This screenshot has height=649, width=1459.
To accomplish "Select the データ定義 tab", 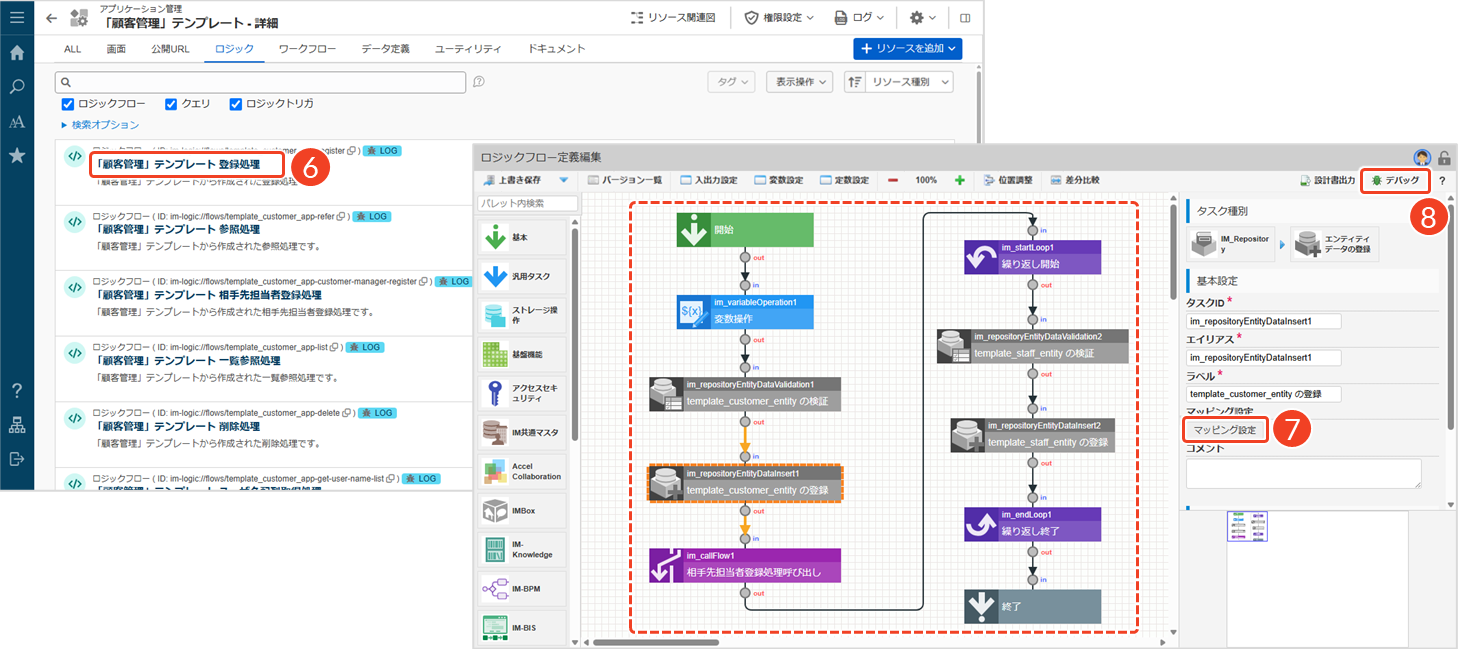I will coord(385,48).
